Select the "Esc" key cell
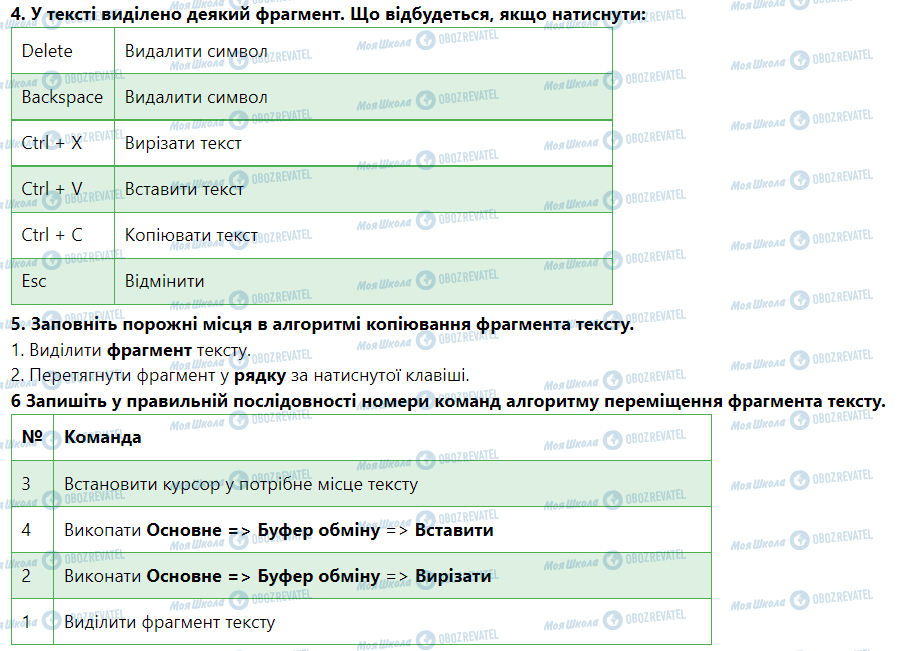The image size is (905, 651). pos(34,281)
